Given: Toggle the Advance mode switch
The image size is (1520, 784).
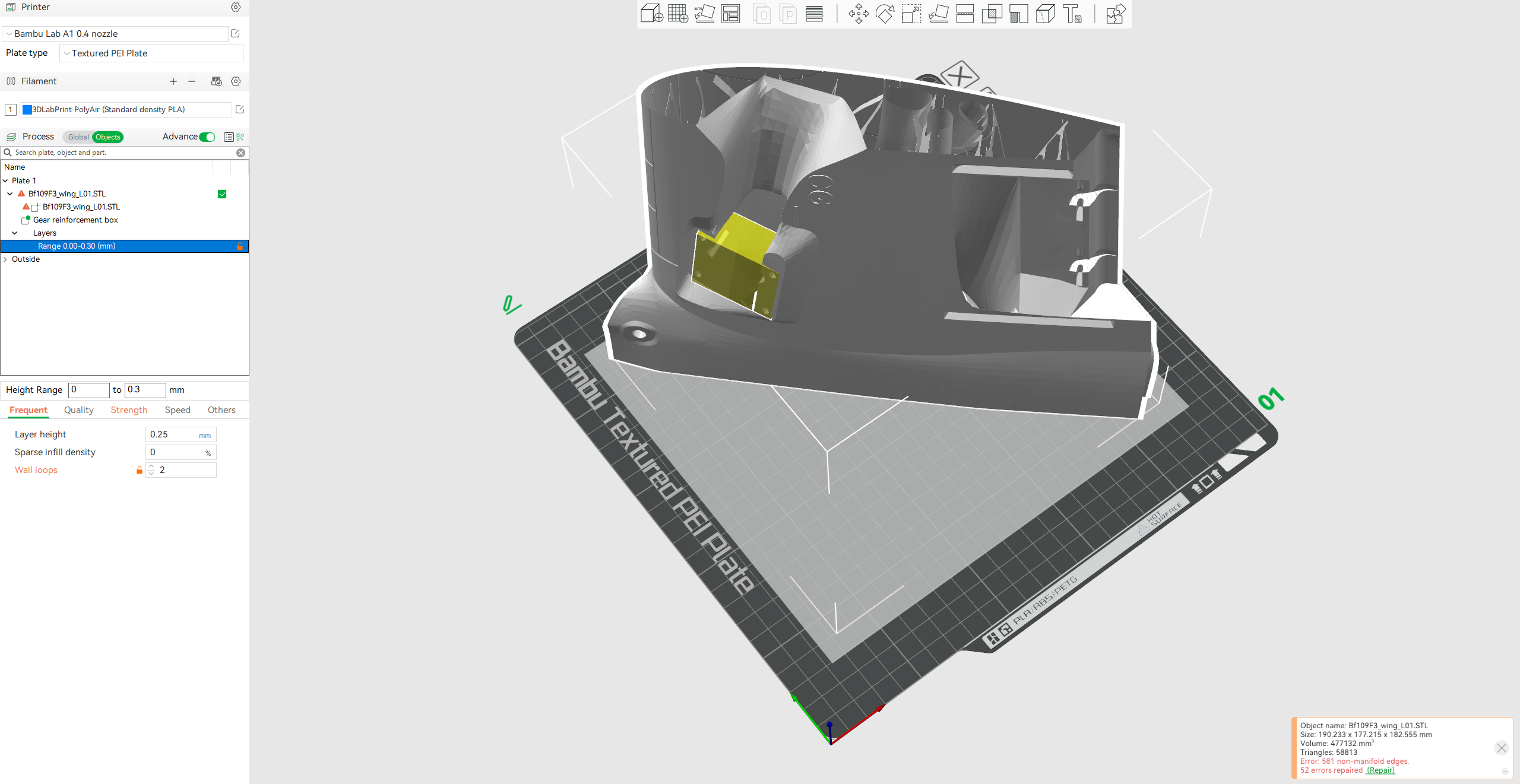Looking at the screenshot, I should pyautogui.click(x=207, y=137).
